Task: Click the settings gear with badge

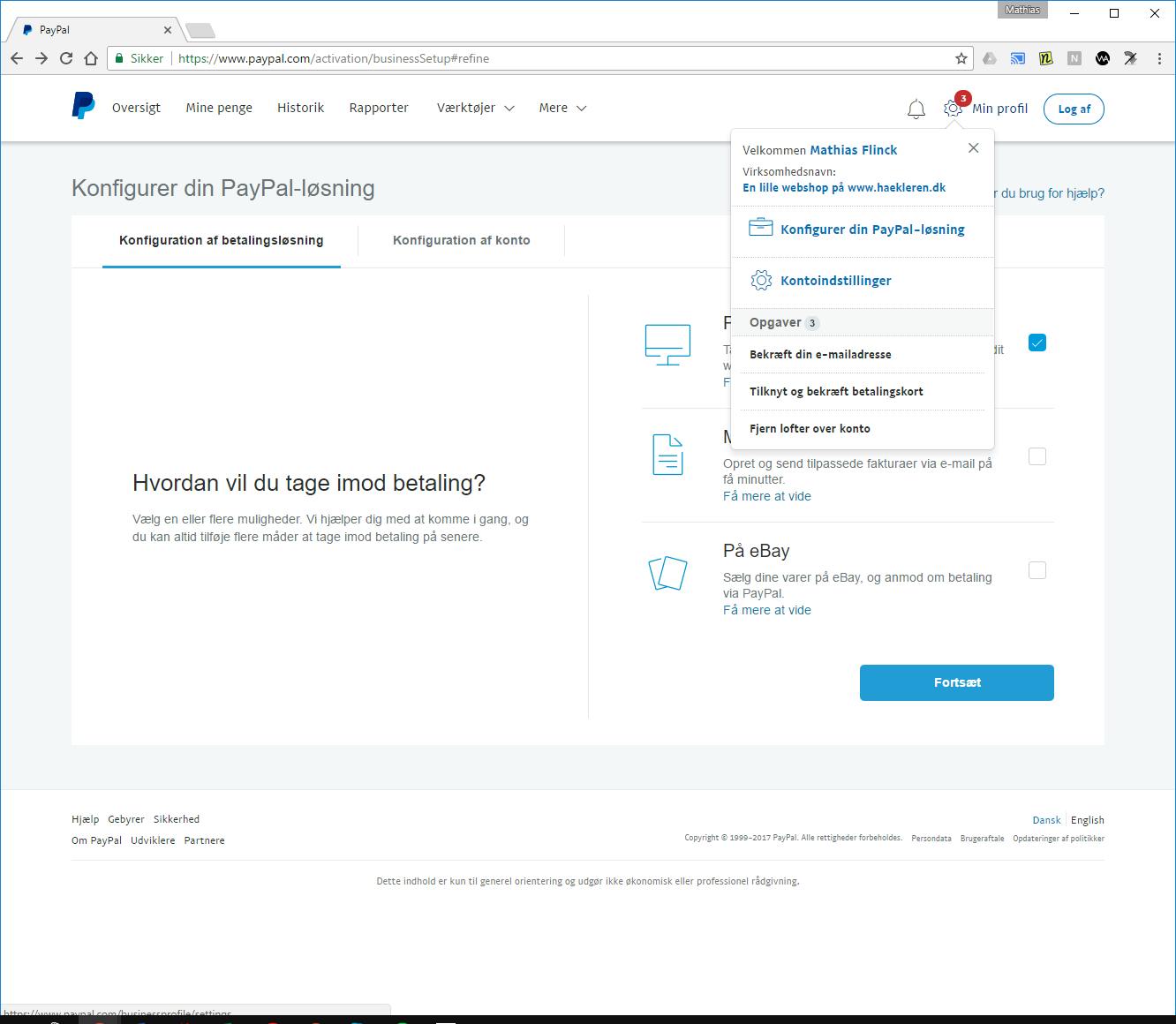Action: (x=953, y=108)
